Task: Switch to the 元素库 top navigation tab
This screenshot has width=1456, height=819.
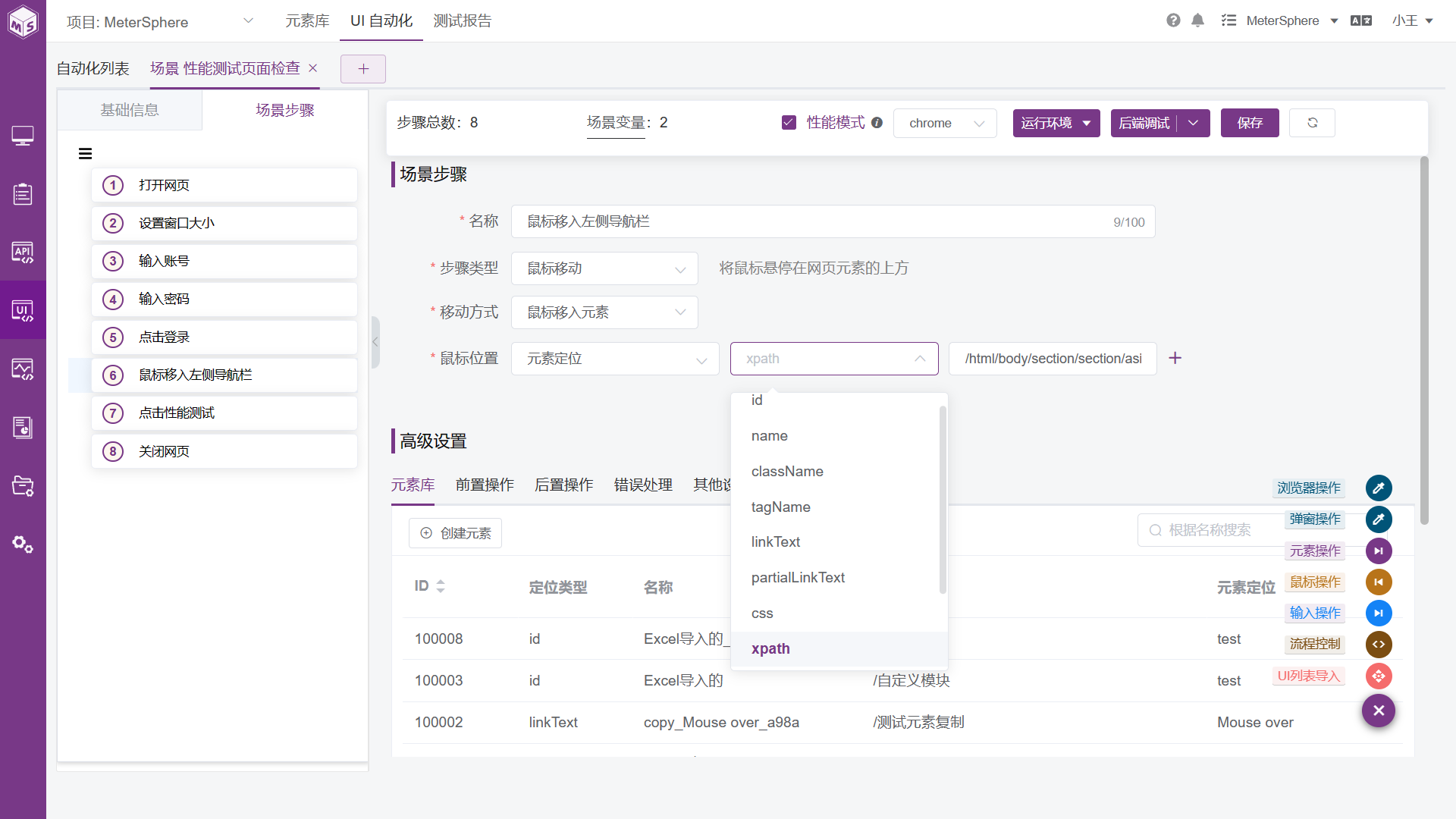Action: [x=307, y=21]
